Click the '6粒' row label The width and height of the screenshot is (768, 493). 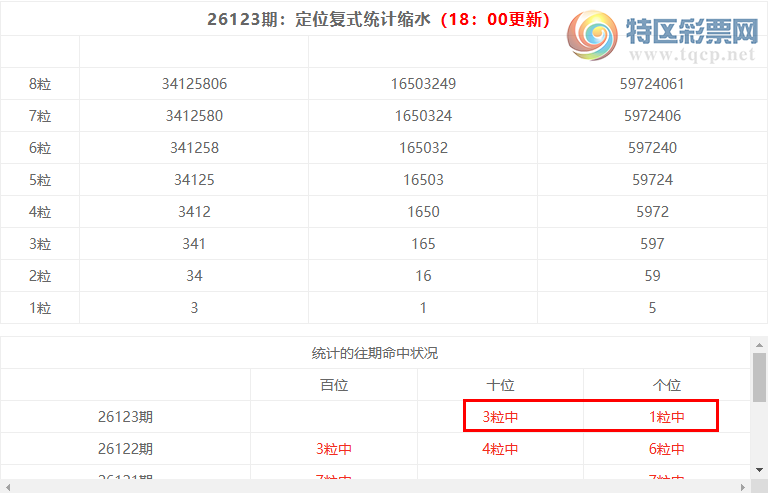[40, 148]
